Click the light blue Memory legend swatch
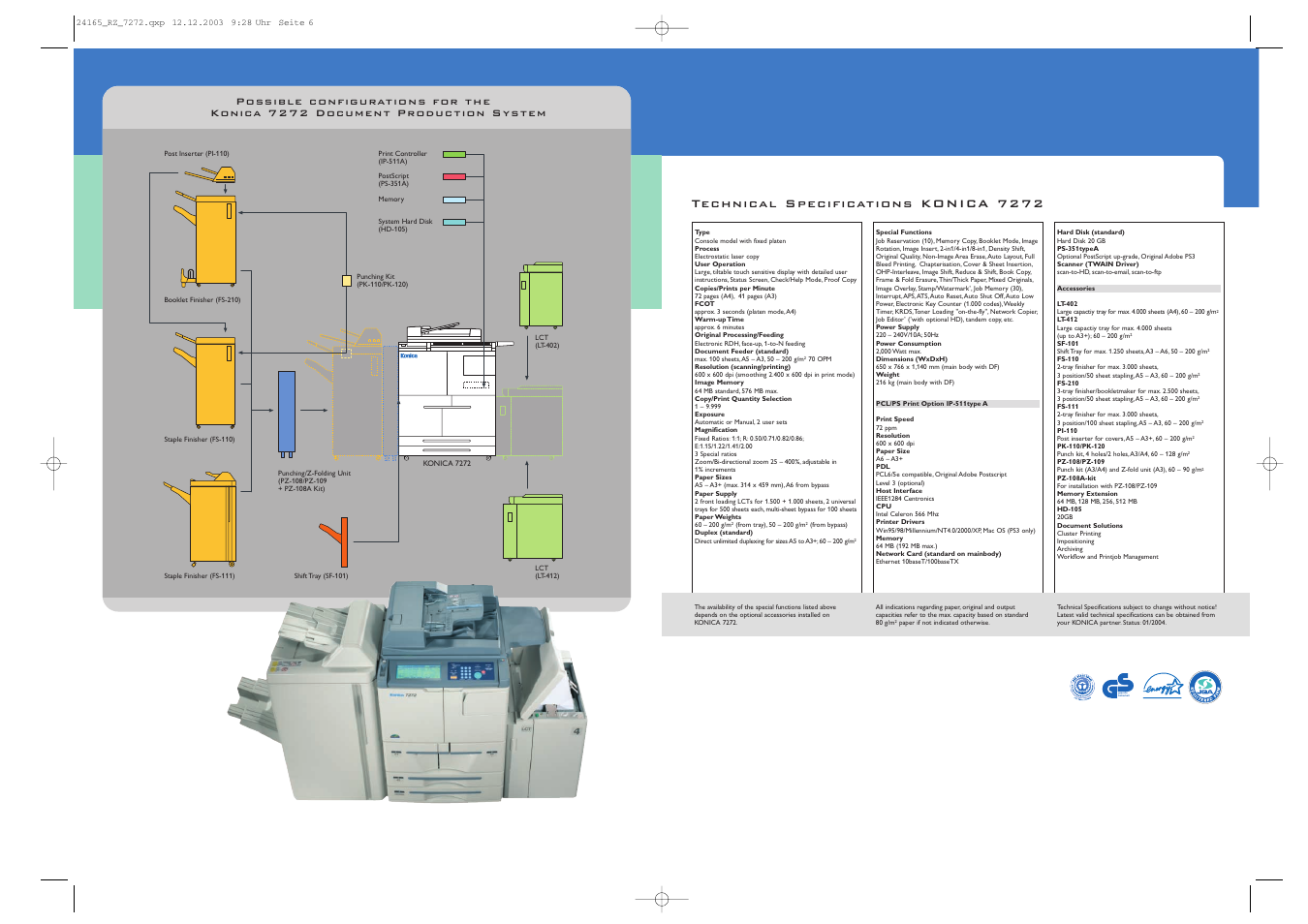Screen dimensions: 1308x924 pyautogui.click(x=454, y=200)
